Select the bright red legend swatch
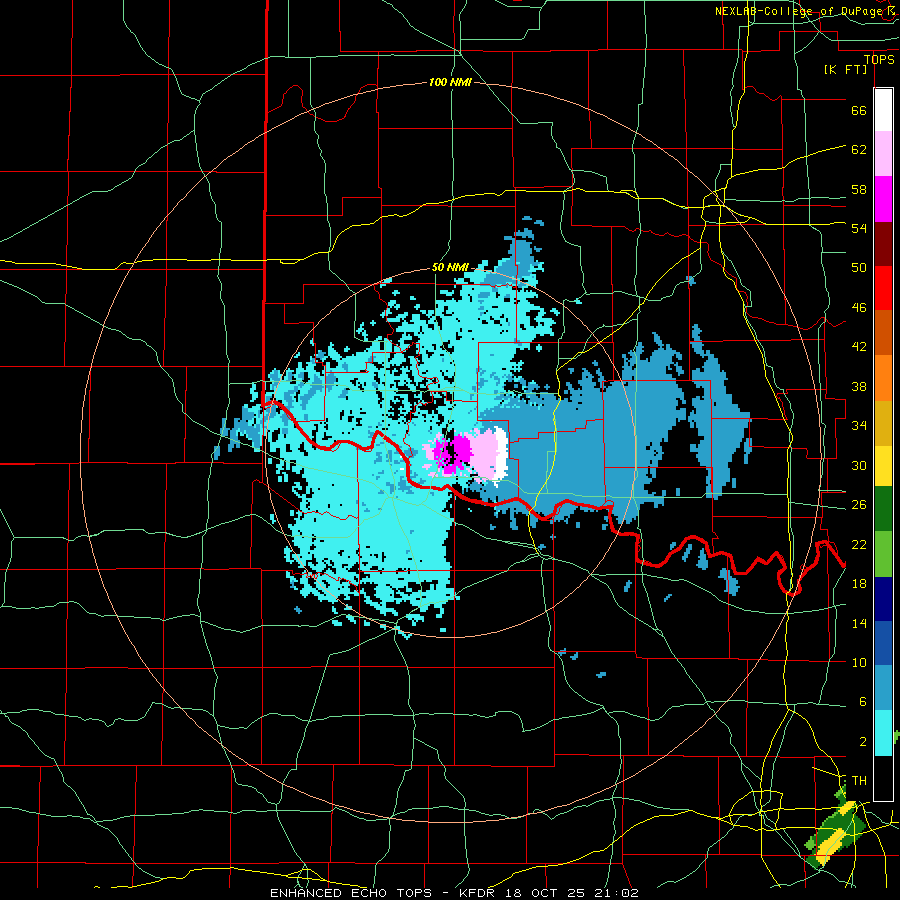Image resolution: width=900 pixels, height=900 pixels. (x=883, y=288)
